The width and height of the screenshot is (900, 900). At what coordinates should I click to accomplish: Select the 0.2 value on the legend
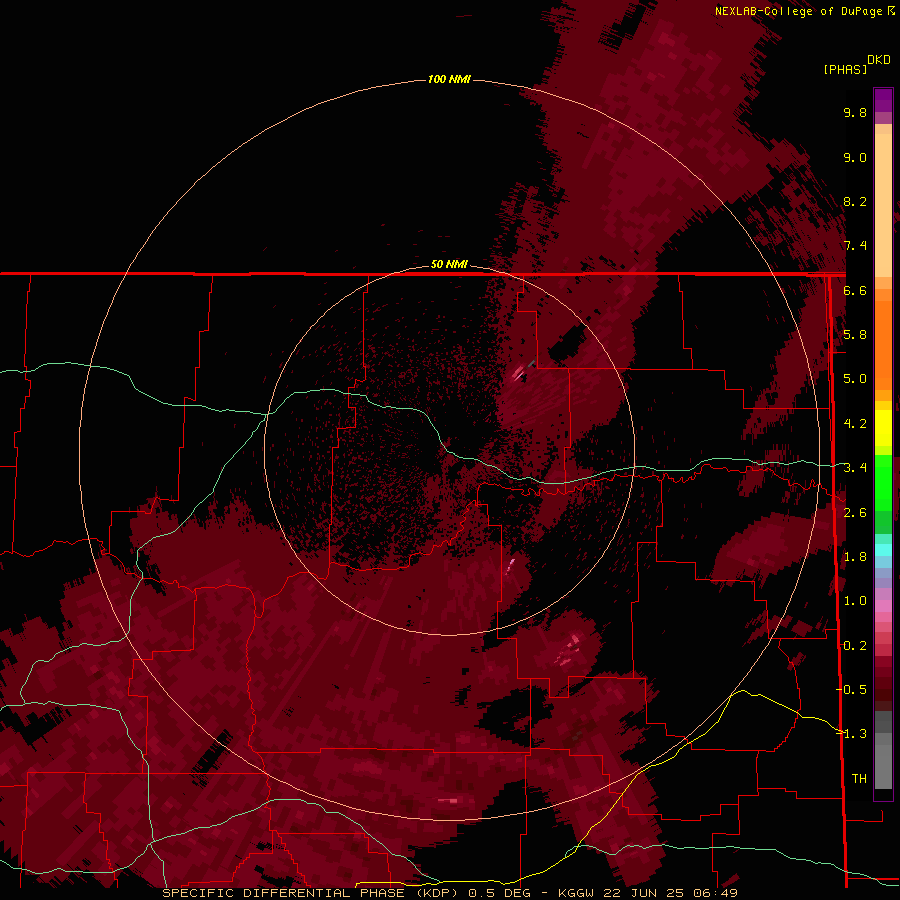(855, 646)
